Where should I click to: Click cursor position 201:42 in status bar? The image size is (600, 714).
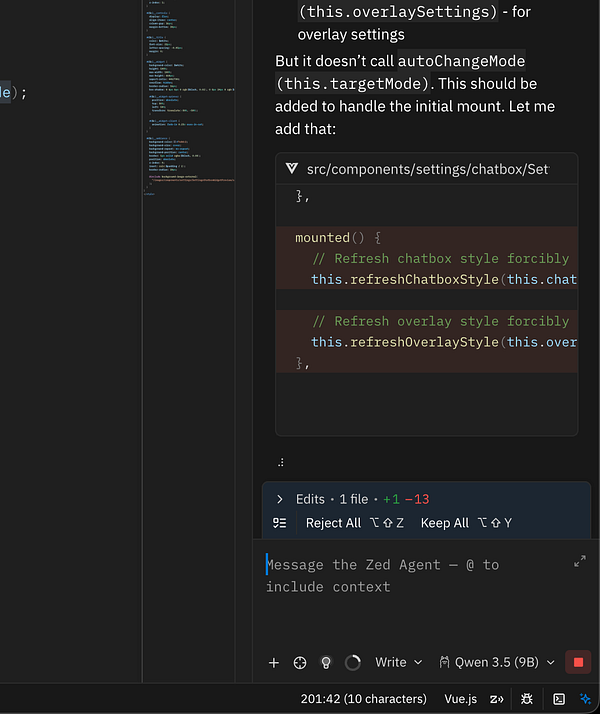point(363,699)
